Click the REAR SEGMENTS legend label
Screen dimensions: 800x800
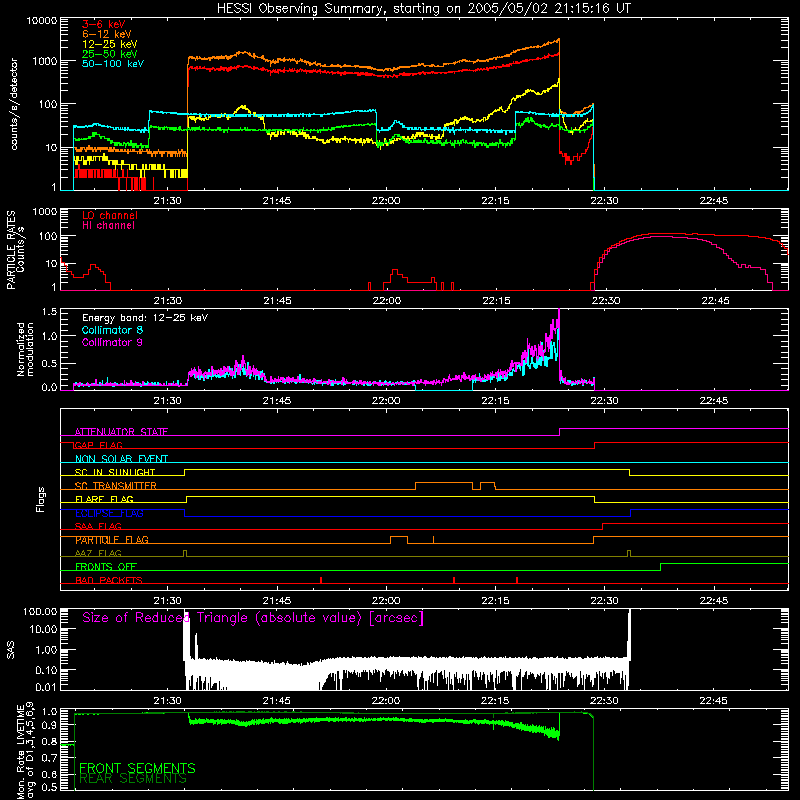[x=133, y=779]
